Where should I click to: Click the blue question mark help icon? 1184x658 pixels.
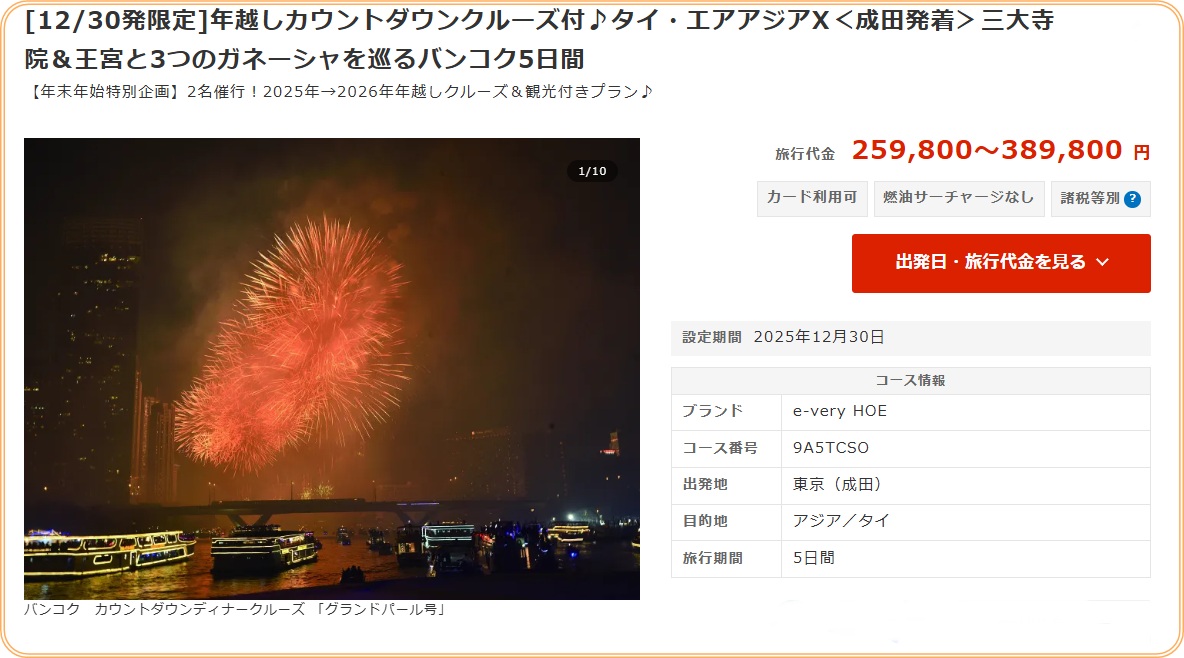point(1132,199)
